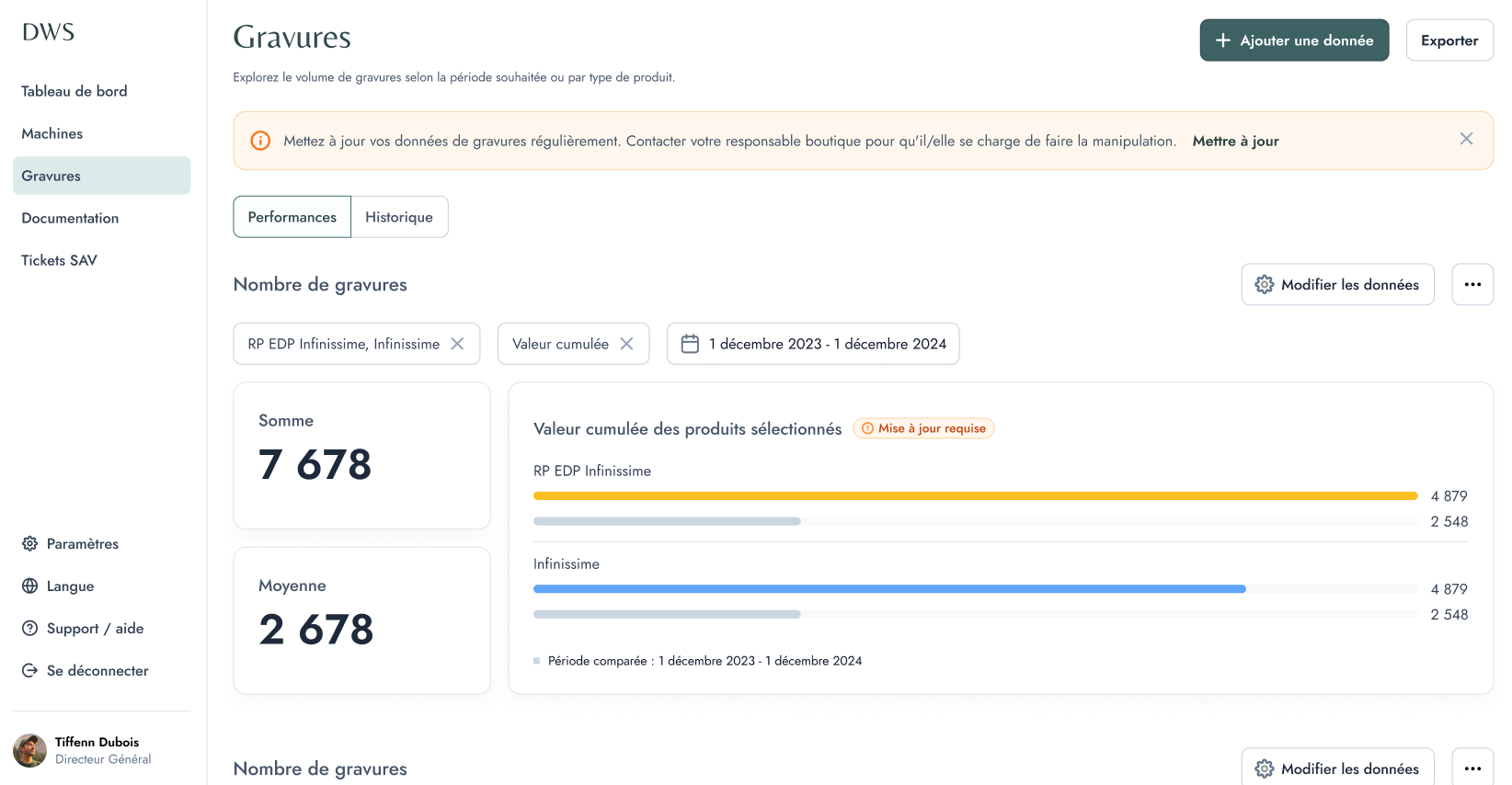Click the Support / aide question icon
This screenshot has height=785, width=1512.
tap(30, 628)
